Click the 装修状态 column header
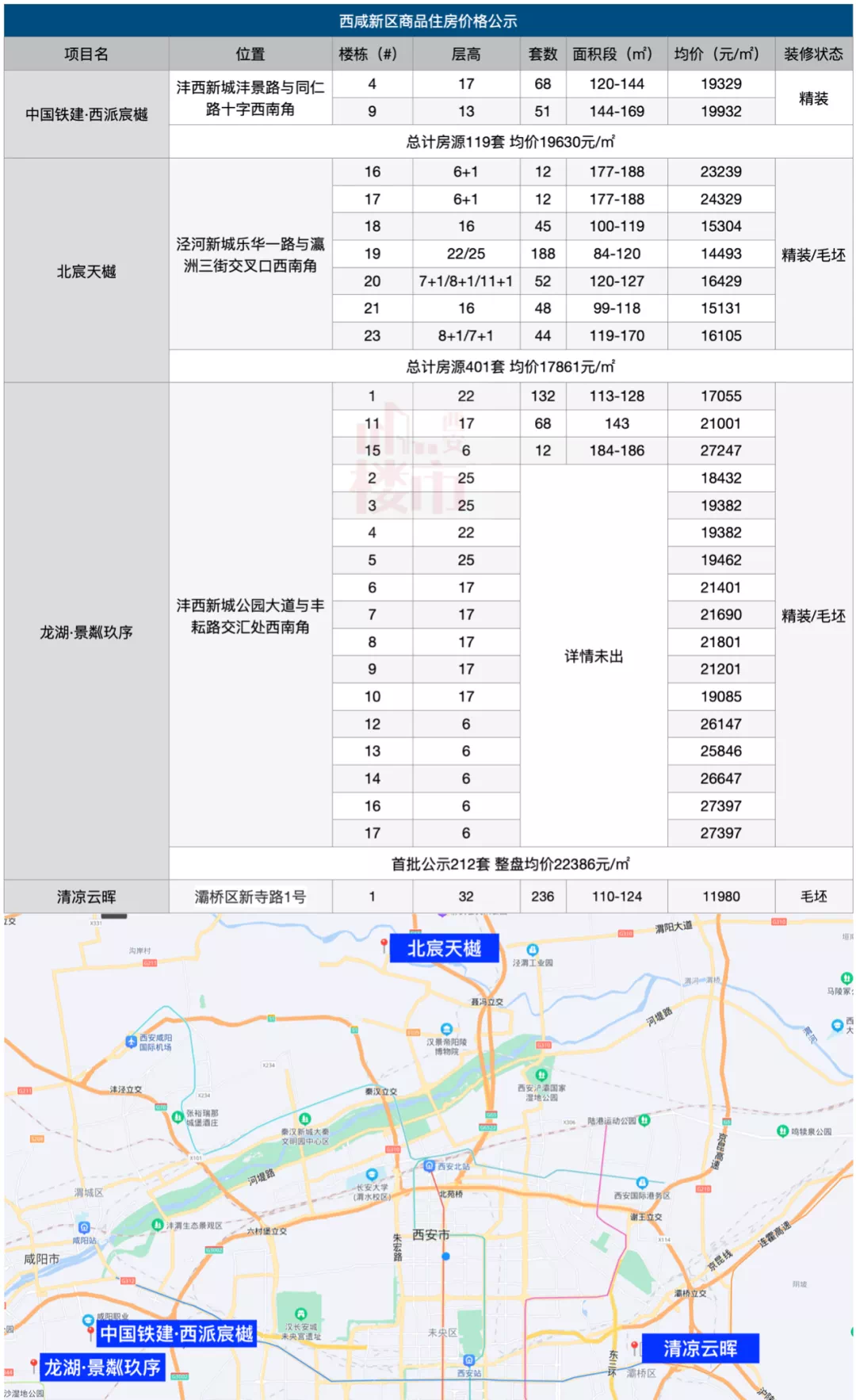 814,54
